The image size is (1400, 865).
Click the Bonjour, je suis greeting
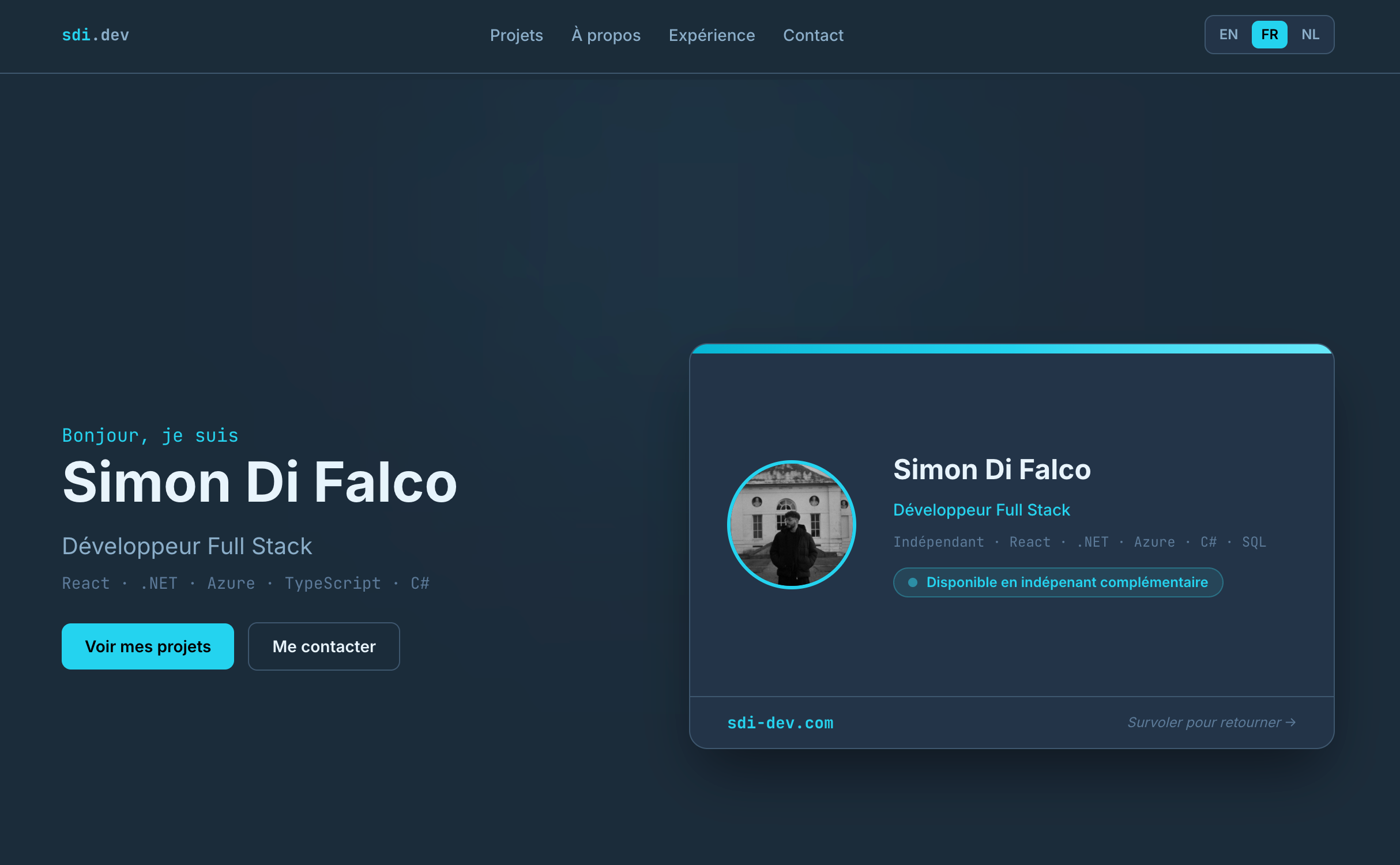(150, 435)
